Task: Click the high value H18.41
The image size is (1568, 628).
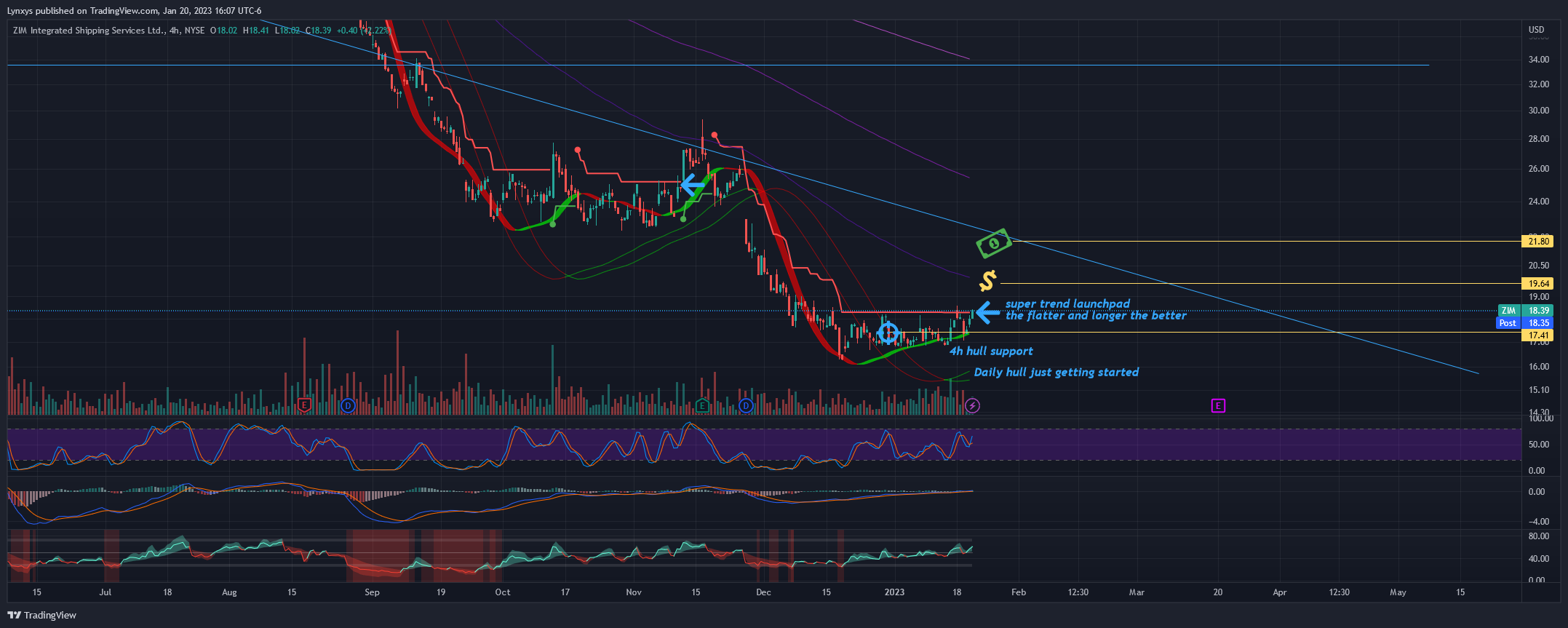Action: pyautogui.click(x=256, y=31)
